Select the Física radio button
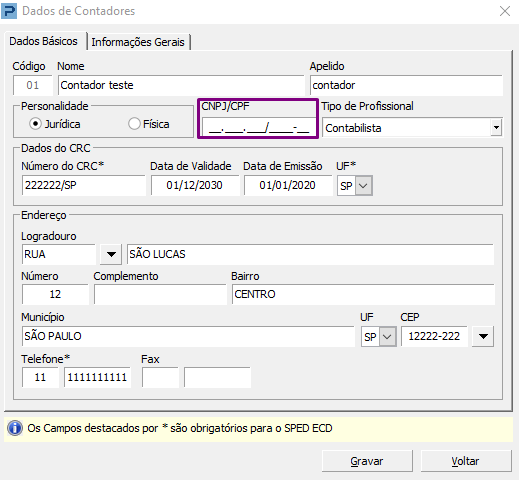The height and width of the screenshot is (480, 519). click(134, 124)
